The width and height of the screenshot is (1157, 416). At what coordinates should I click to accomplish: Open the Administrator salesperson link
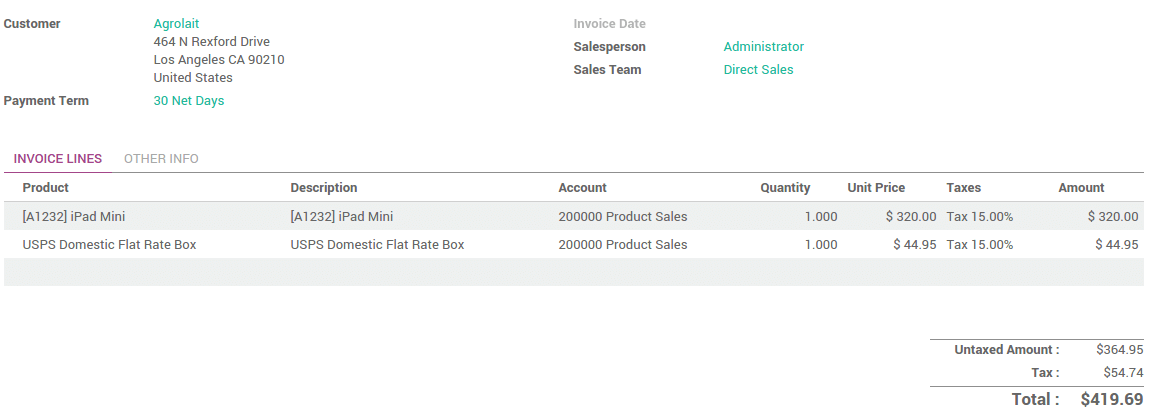point(763,47)
